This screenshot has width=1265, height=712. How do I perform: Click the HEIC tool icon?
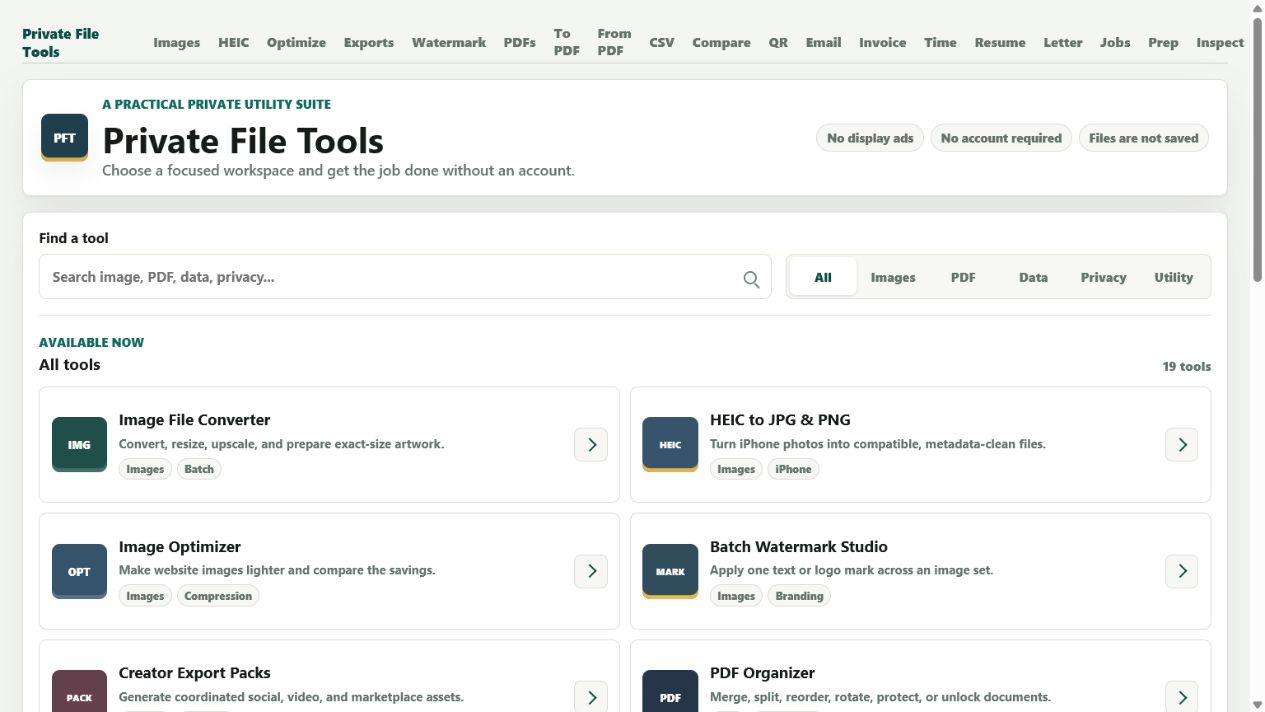[x=670, y=444]
